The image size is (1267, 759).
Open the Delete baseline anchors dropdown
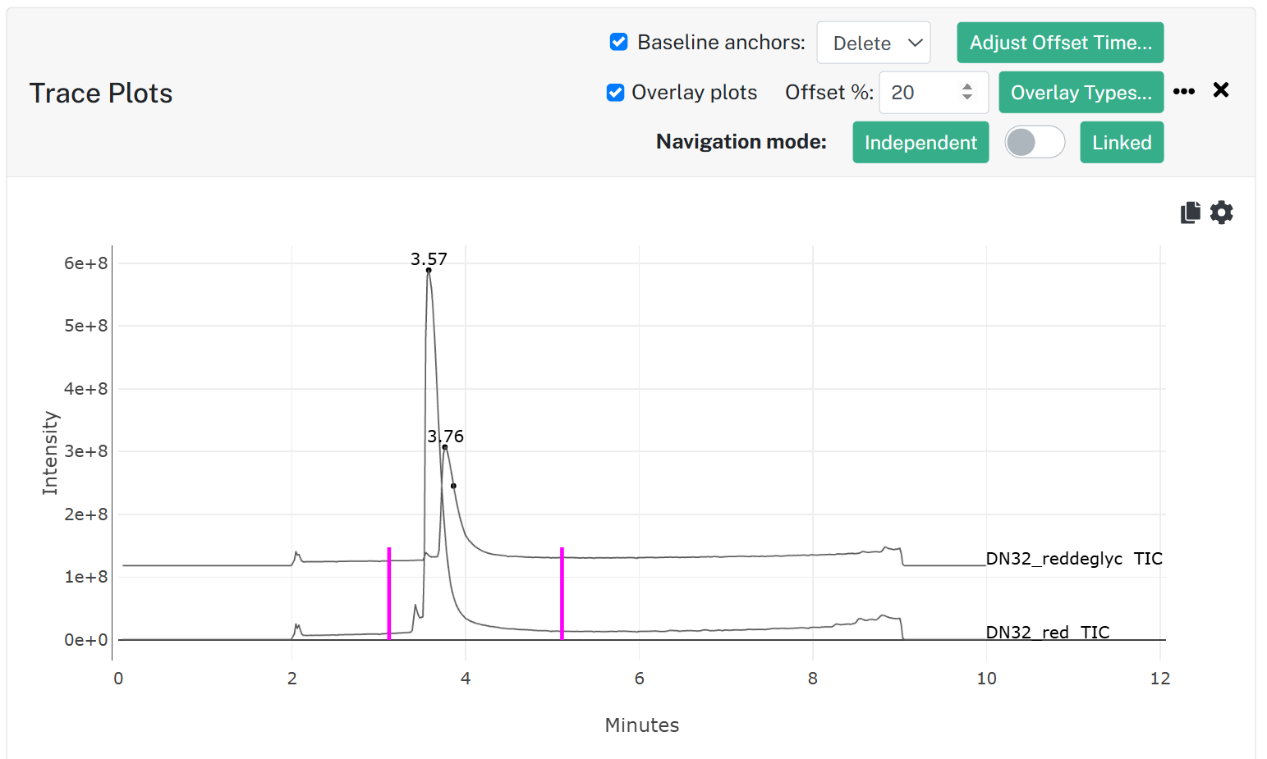tap(873, 43)
